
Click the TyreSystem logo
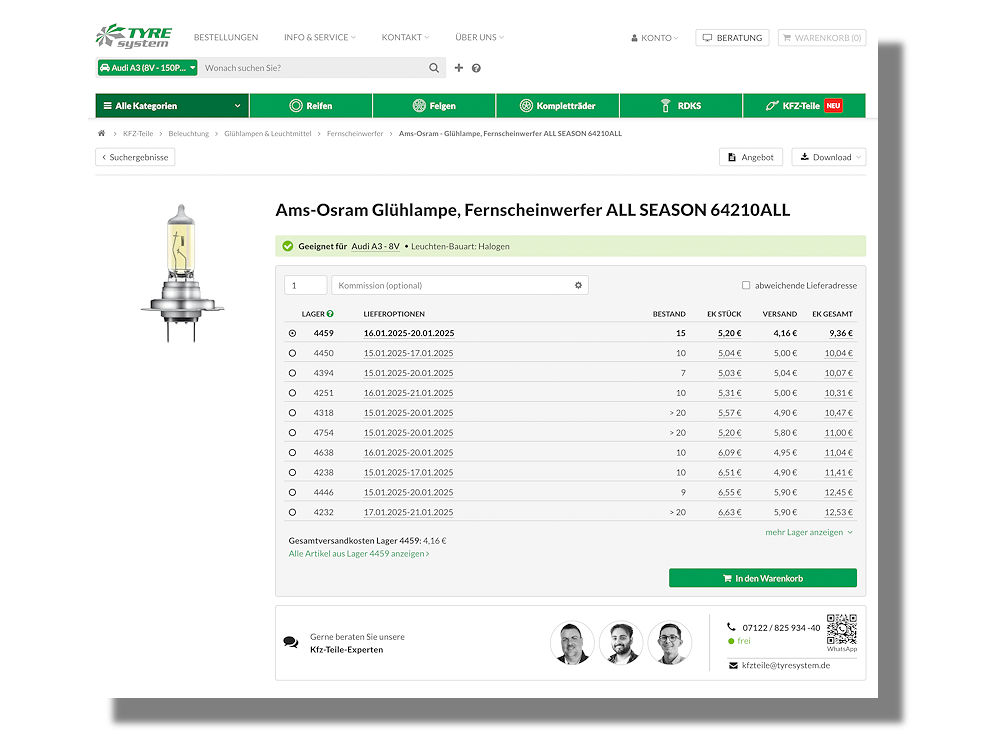(x=134, y=36)
